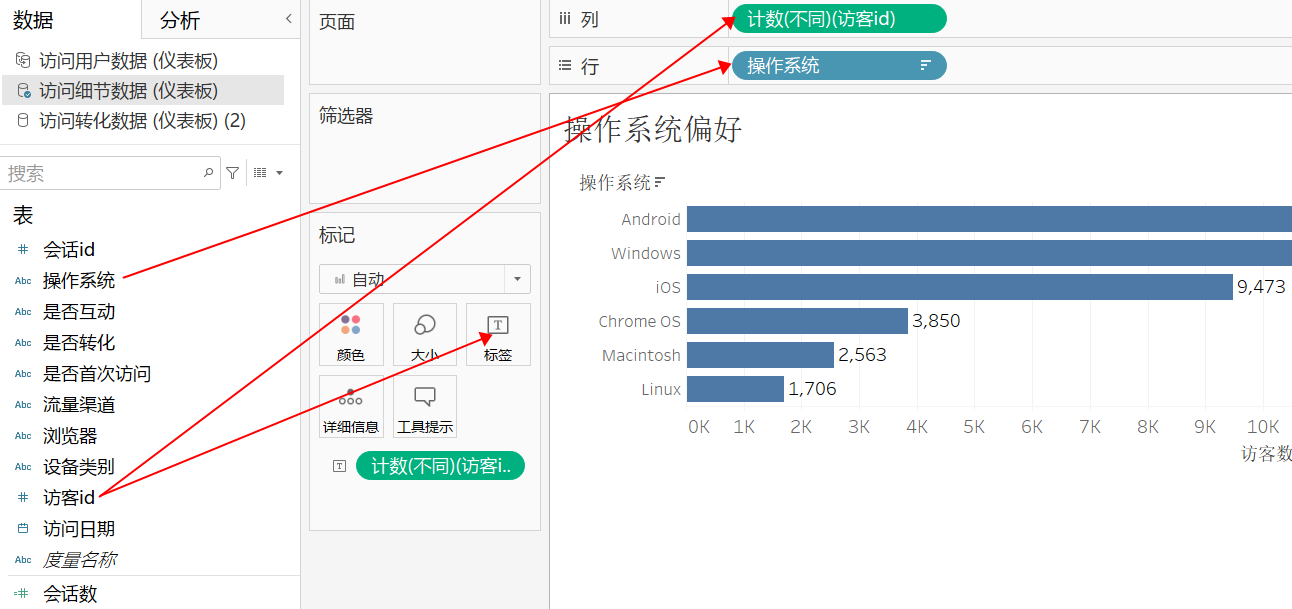Click the # icon next to 会话id
This screenshot has height=609, width=1292.
click(23, 249)
